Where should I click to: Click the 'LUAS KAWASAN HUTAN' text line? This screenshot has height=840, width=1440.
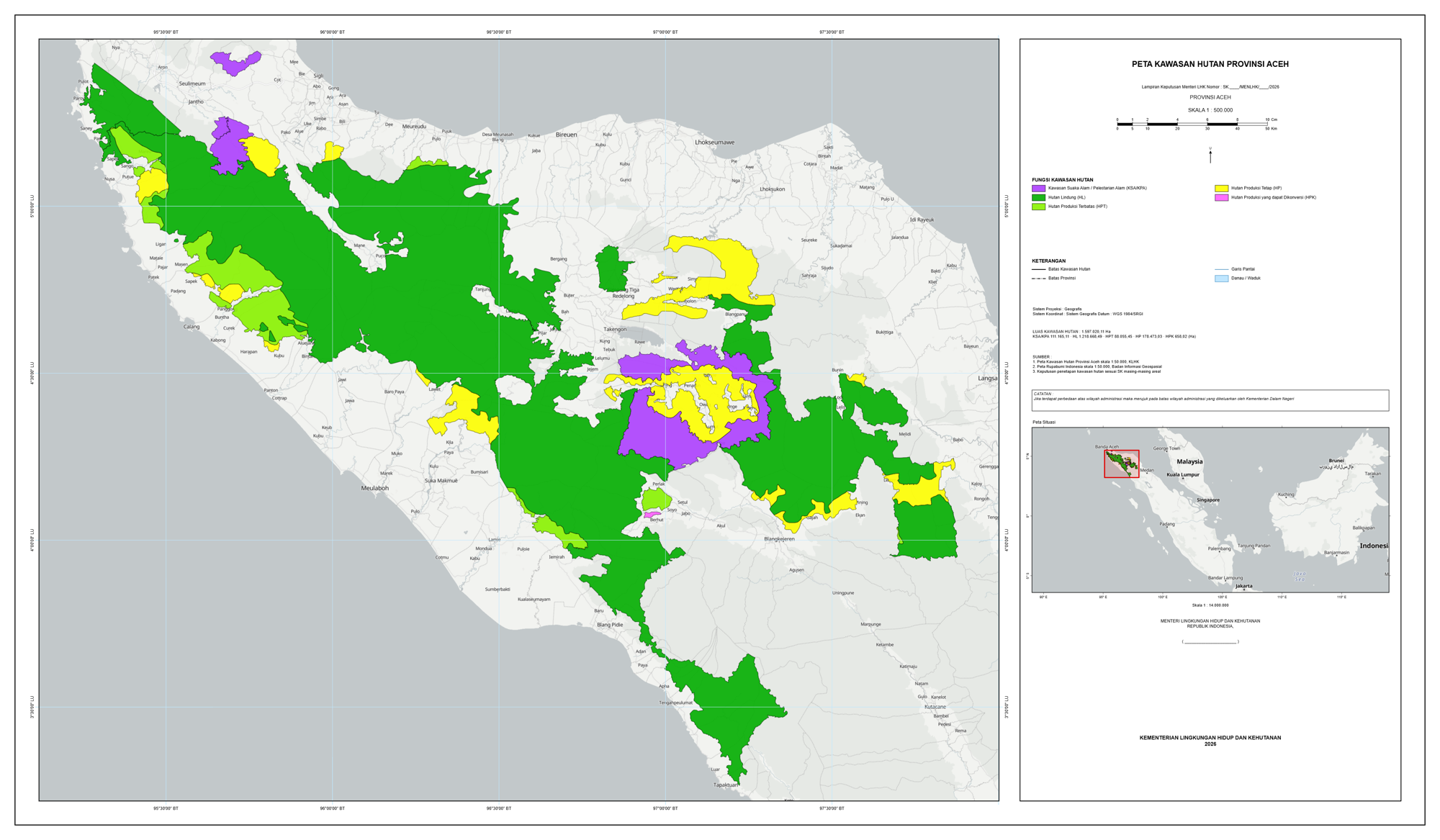click(x=1071, y=332)
